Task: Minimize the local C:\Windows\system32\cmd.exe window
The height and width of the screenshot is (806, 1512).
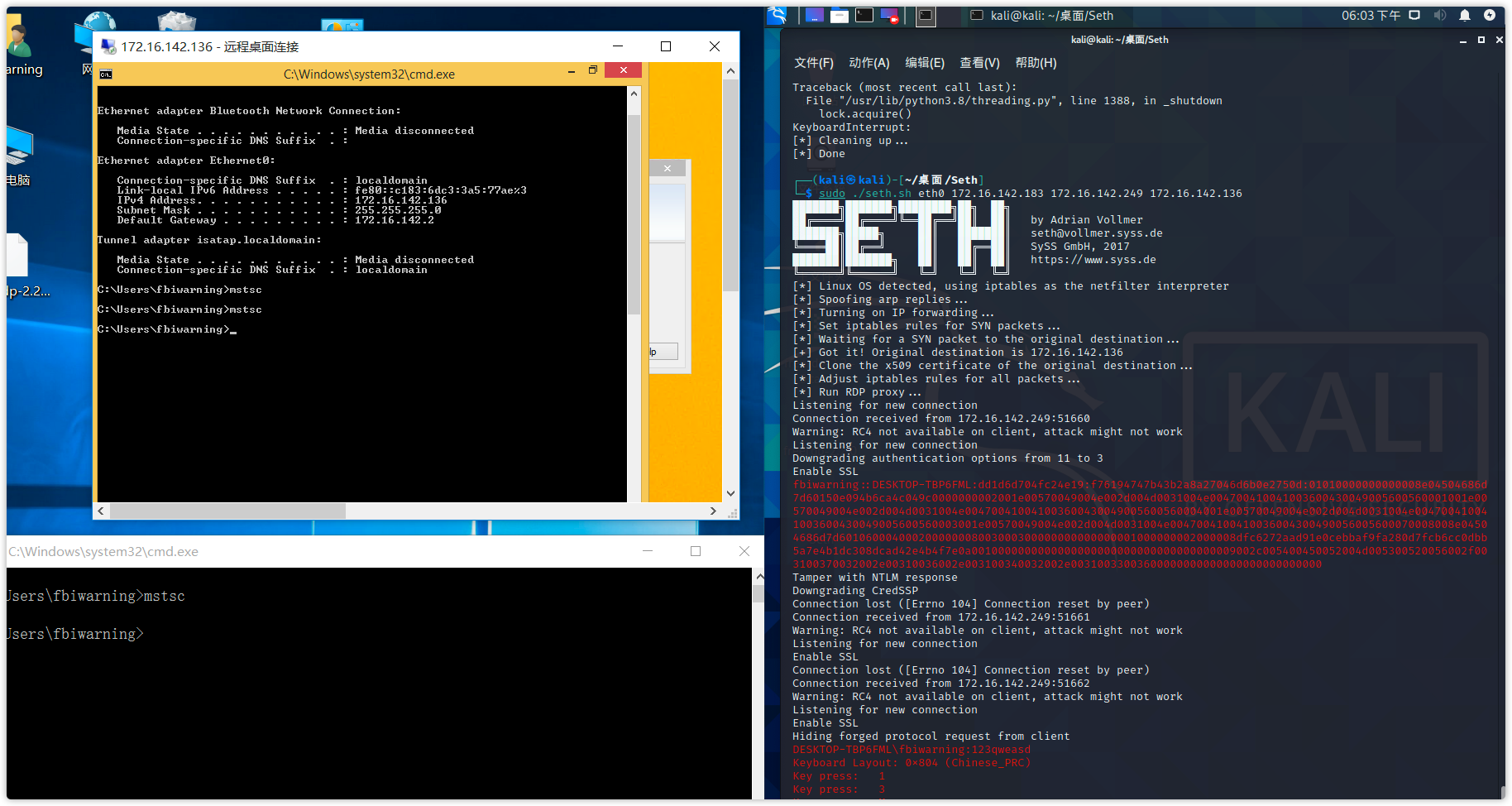Action: (x=648, y=551)
